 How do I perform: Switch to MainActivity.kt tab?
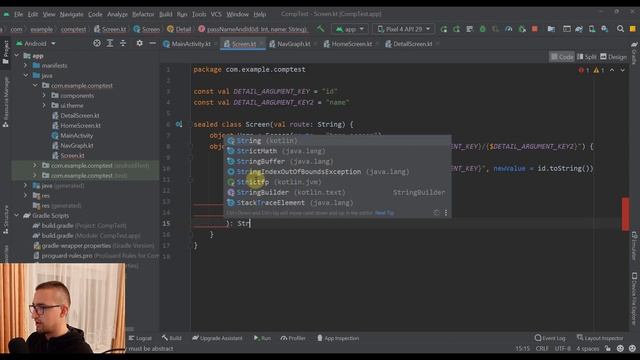pyautogui.click(x=187, y=44)
